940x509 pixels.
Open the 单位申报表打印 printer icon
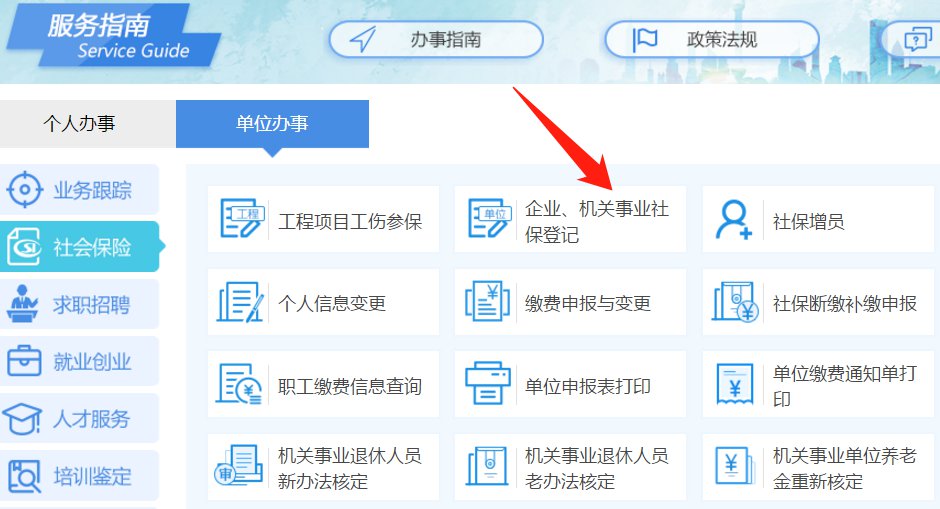coord(487,384)
